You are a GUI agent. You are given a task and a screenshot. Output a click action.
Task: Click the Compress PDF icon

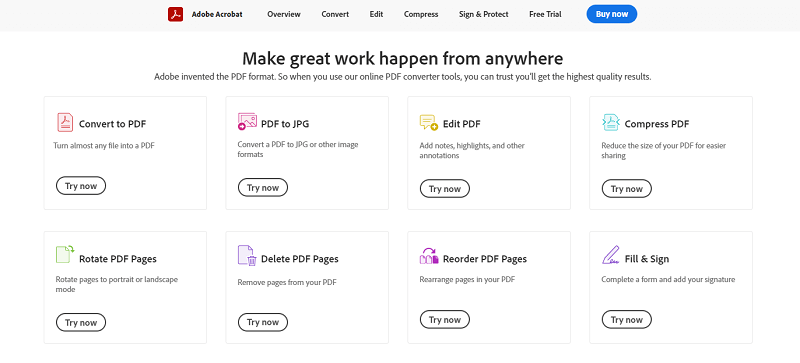611,123
